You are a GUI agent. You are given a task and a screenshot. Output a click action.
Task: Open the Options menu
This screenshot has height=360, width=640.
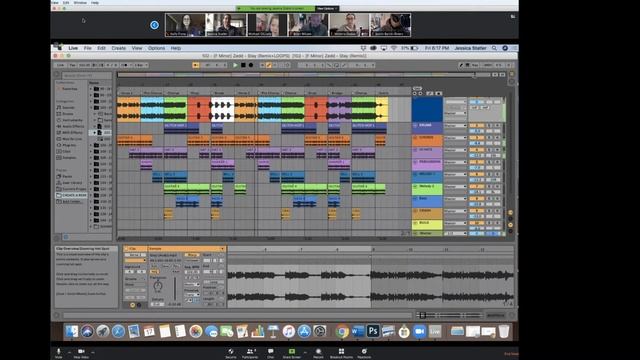click(156, 48)
